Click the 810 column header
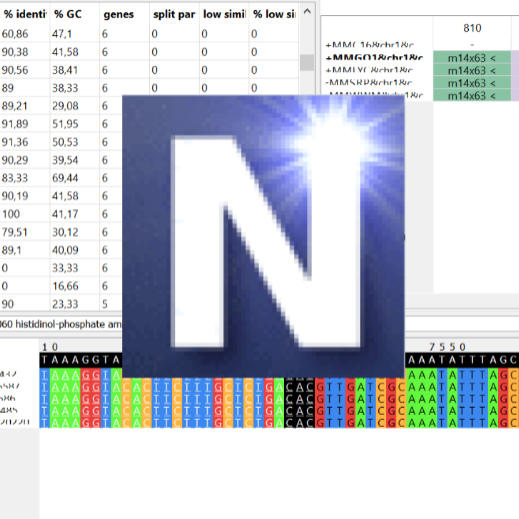Image resolution: width=519 pixels, height=519 pixels. tap(472, 28)
